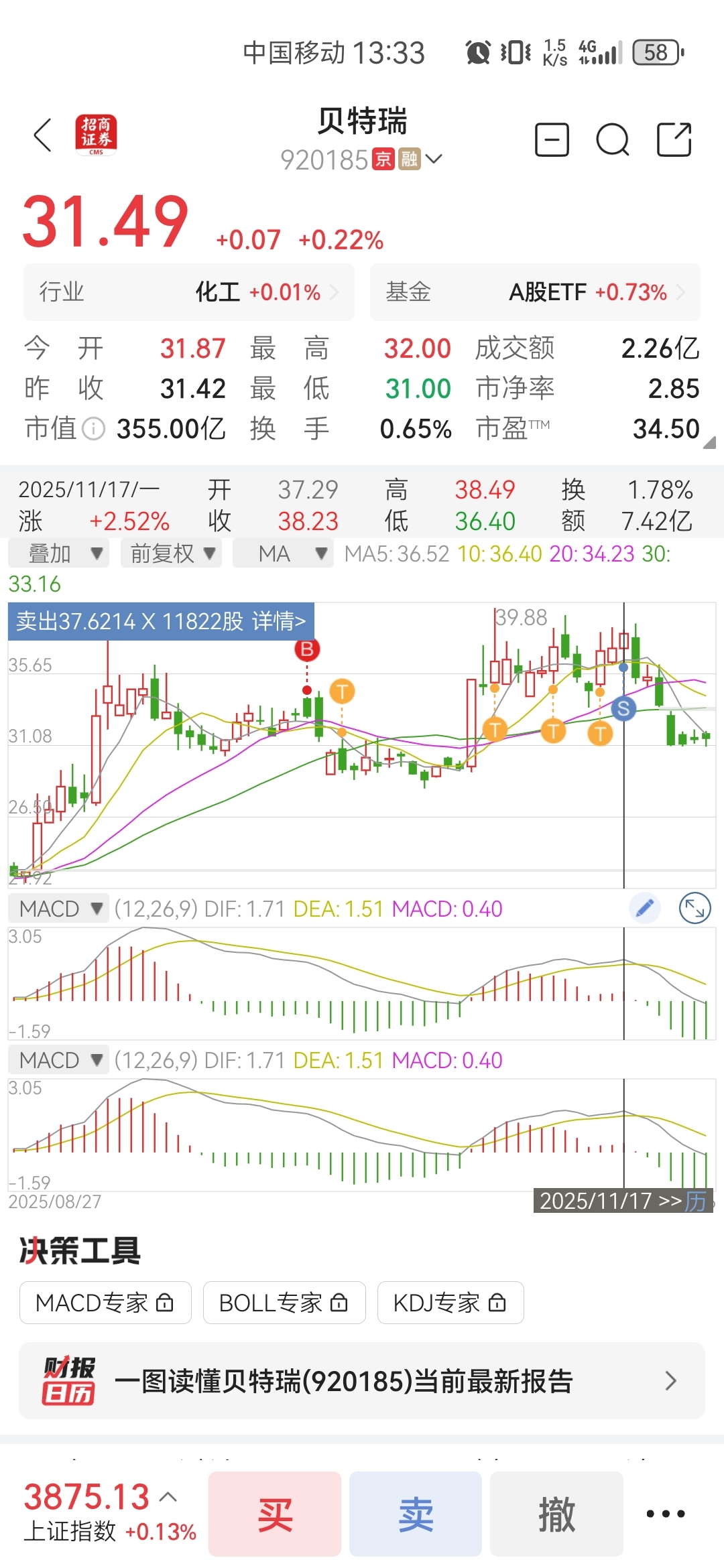Open the 叠加 overlay dropdown
This screenshot has width=724, height=1568.
pyautogui.click(x=58, y=553)
